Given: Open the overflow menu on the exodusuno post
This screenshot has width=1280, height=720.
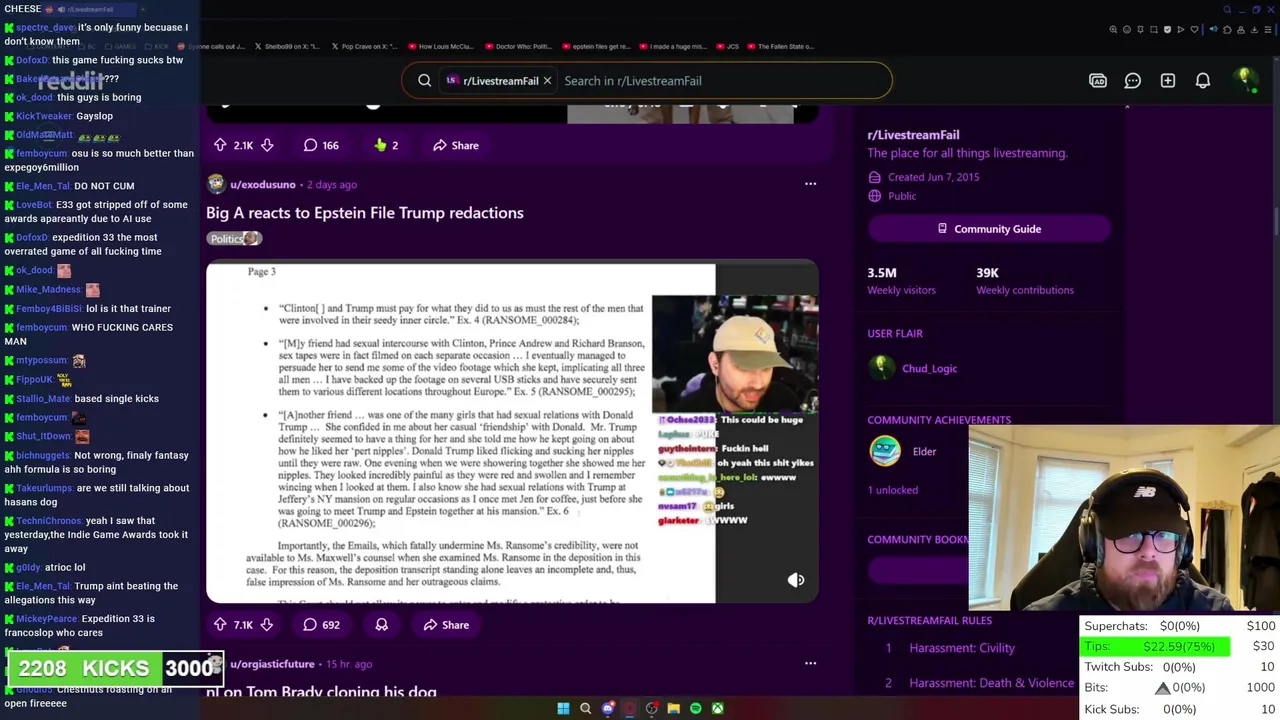Looking at the screenshot, I should coord(811,184).
